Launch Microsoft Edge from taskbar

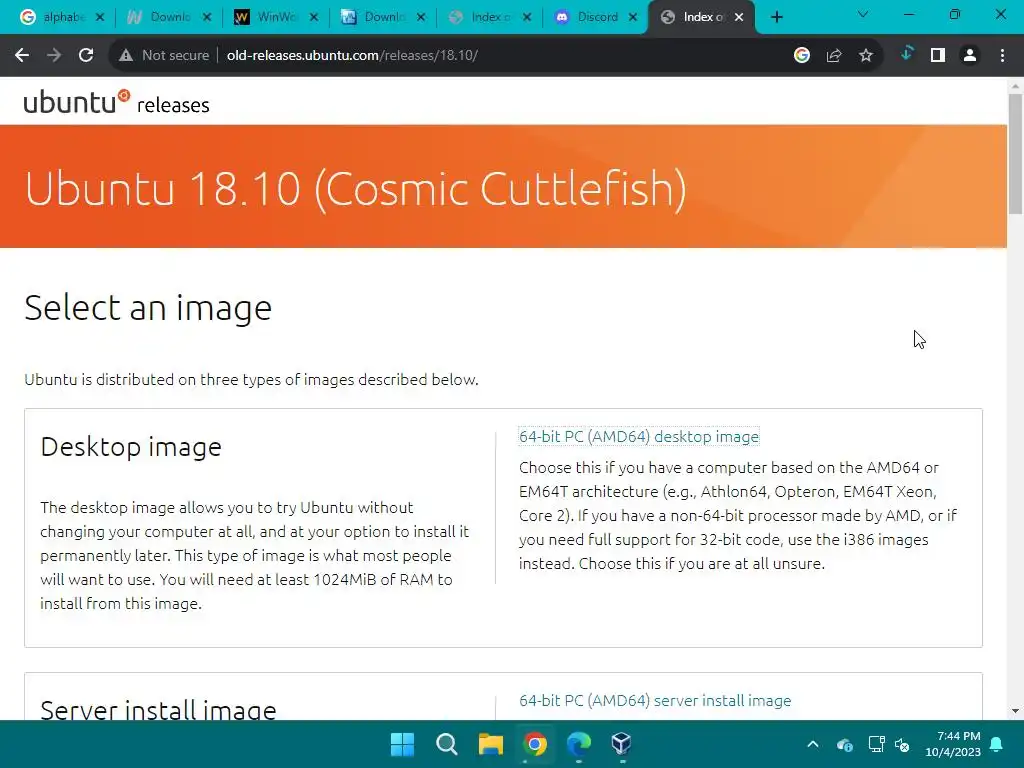point(579,744)
